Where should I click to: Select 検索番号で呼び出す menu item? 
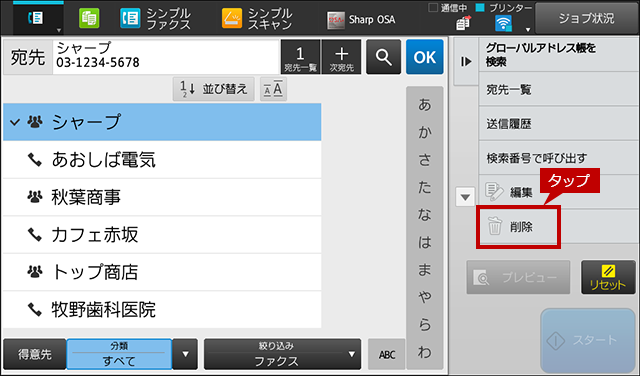coord(558,158)
